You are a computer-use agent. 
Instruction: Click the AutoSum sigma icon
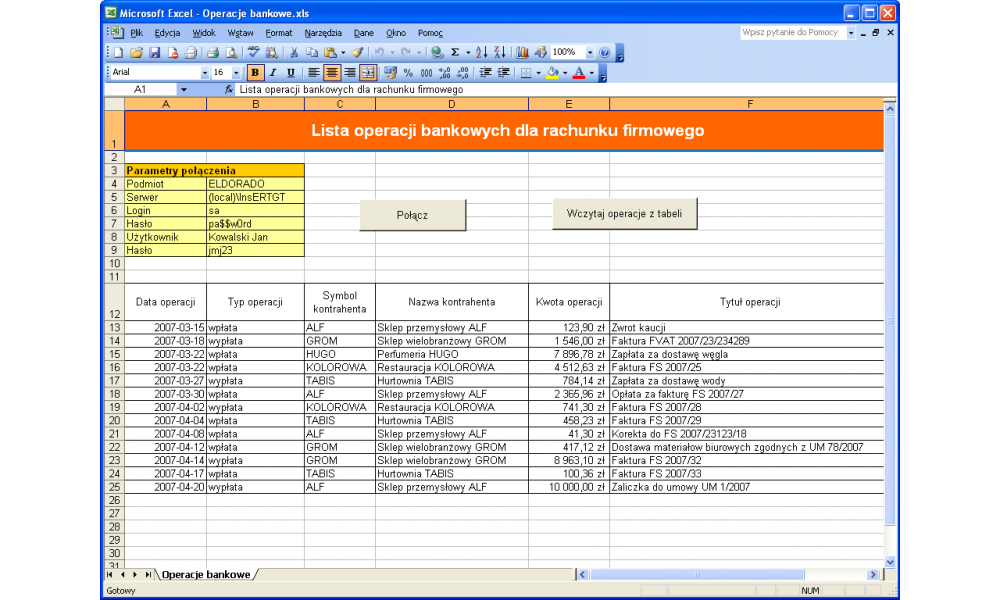[x=455, y=53]
